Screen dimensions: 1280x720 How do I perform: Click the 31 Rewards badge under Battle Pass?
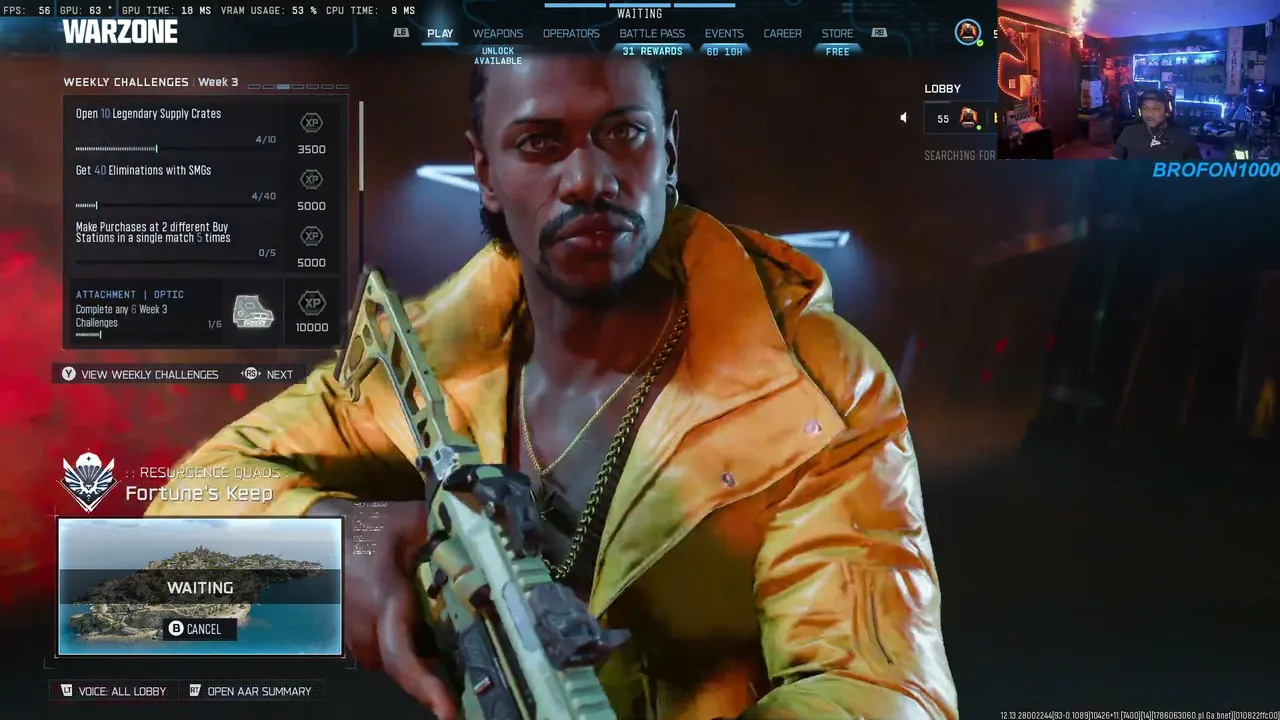coord(652,51)
